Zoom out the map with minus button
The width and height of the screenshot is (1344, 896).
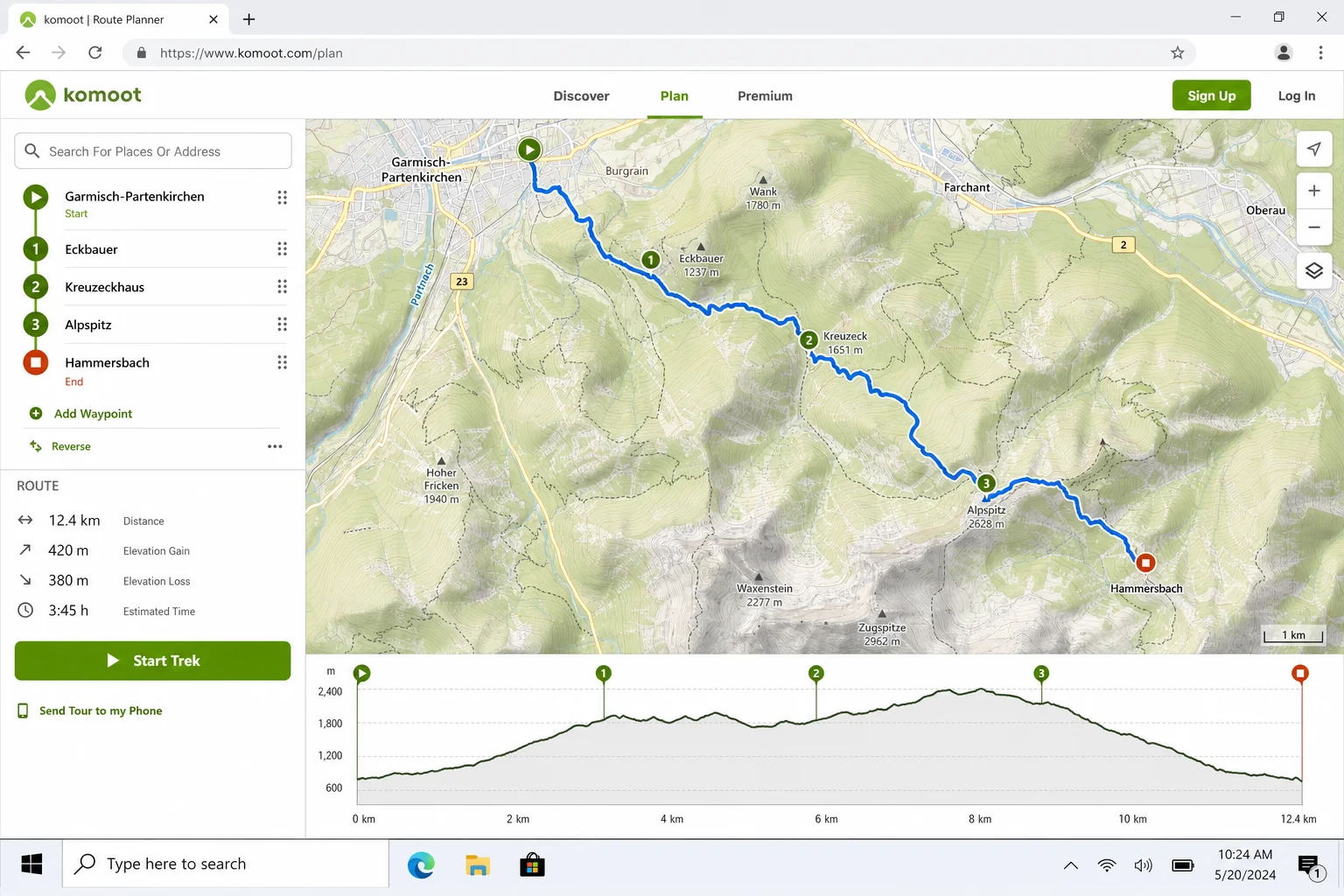pos(1314,227)
